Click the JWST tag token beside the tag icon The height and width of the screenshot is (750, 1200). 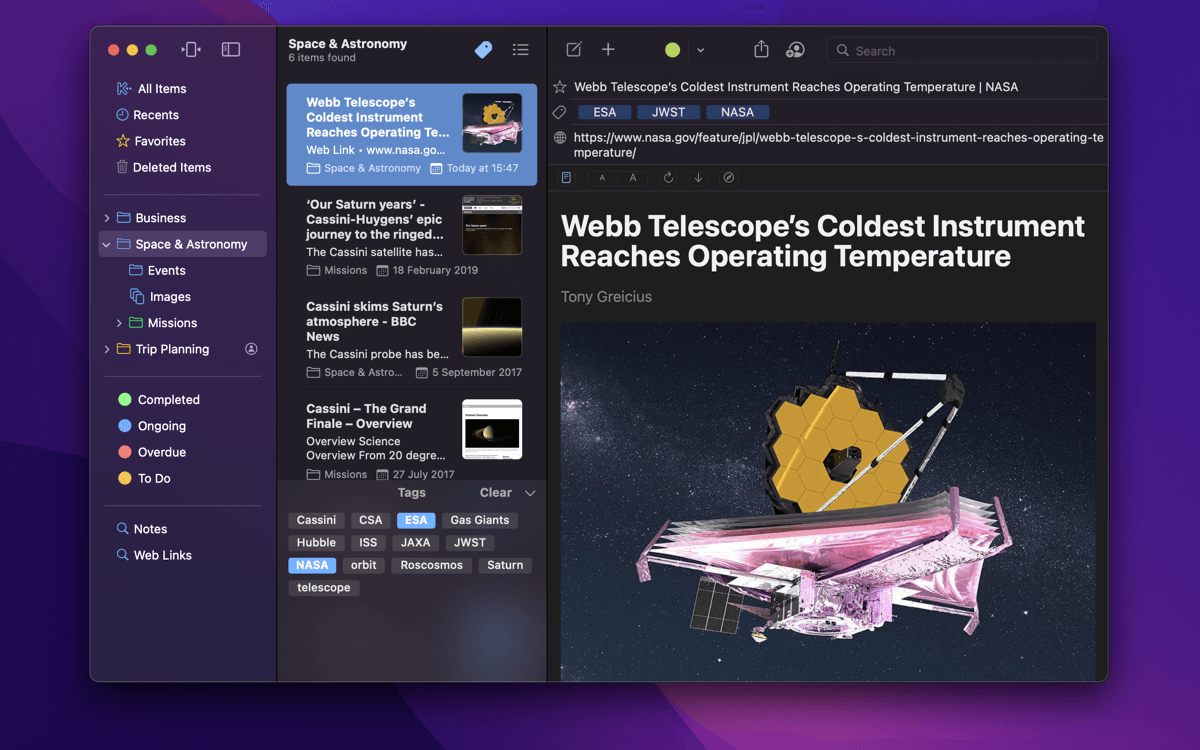point(669,112)
